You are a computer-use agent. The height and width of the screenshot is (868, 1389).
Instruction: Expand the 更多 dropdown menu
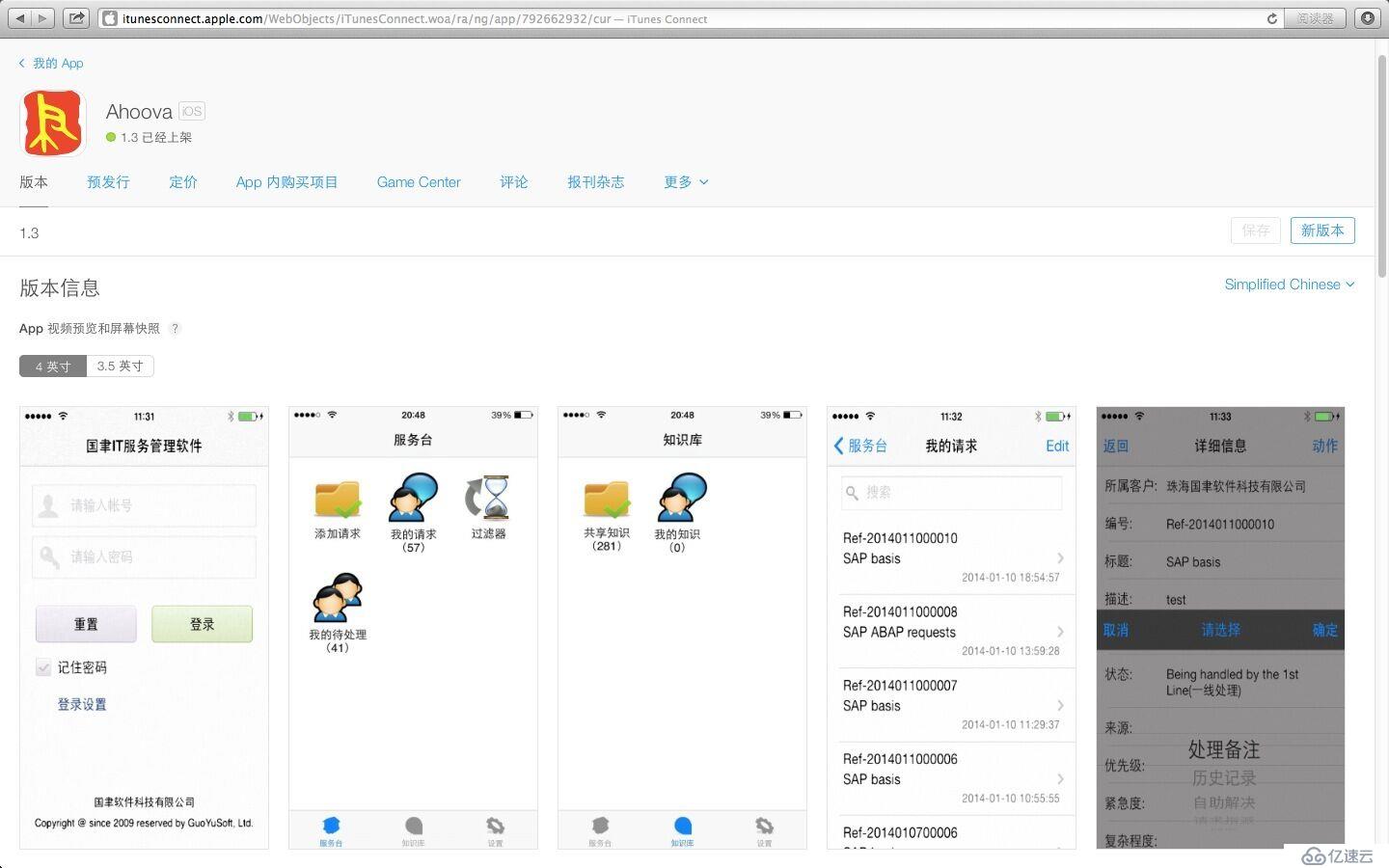pyautogui.click(x=686, y=182)
